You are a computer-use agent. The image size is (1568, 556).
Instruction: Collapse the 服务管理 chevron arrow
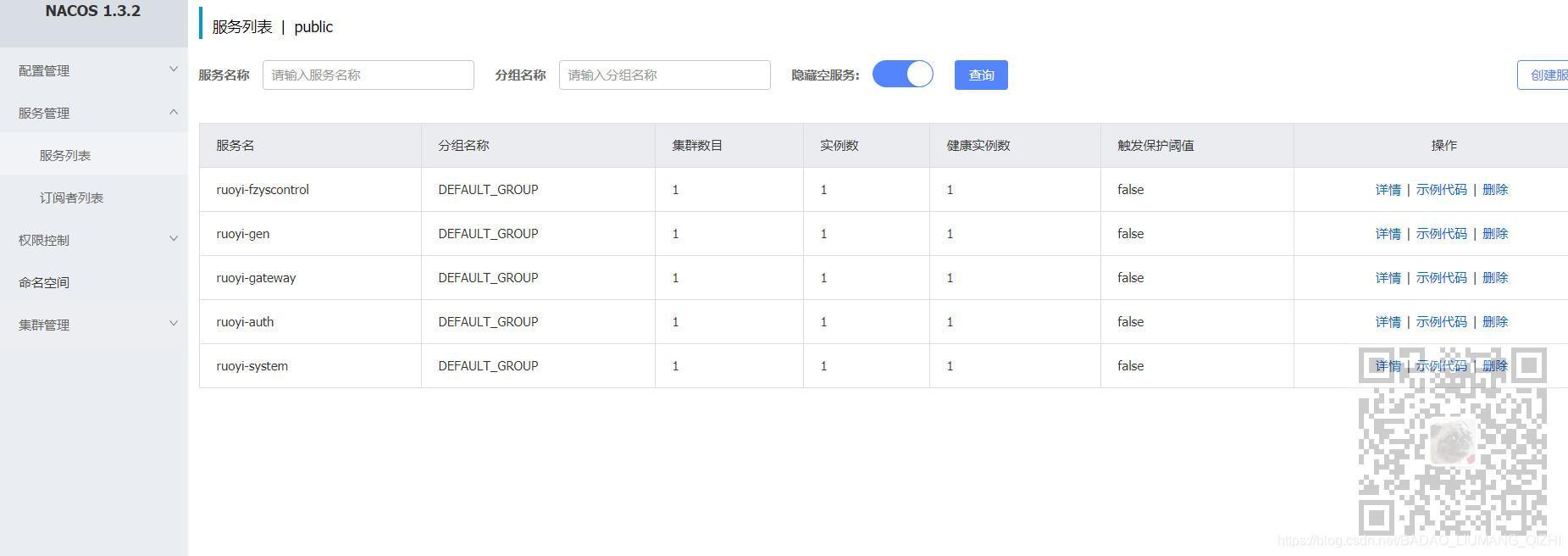[174, 112]
